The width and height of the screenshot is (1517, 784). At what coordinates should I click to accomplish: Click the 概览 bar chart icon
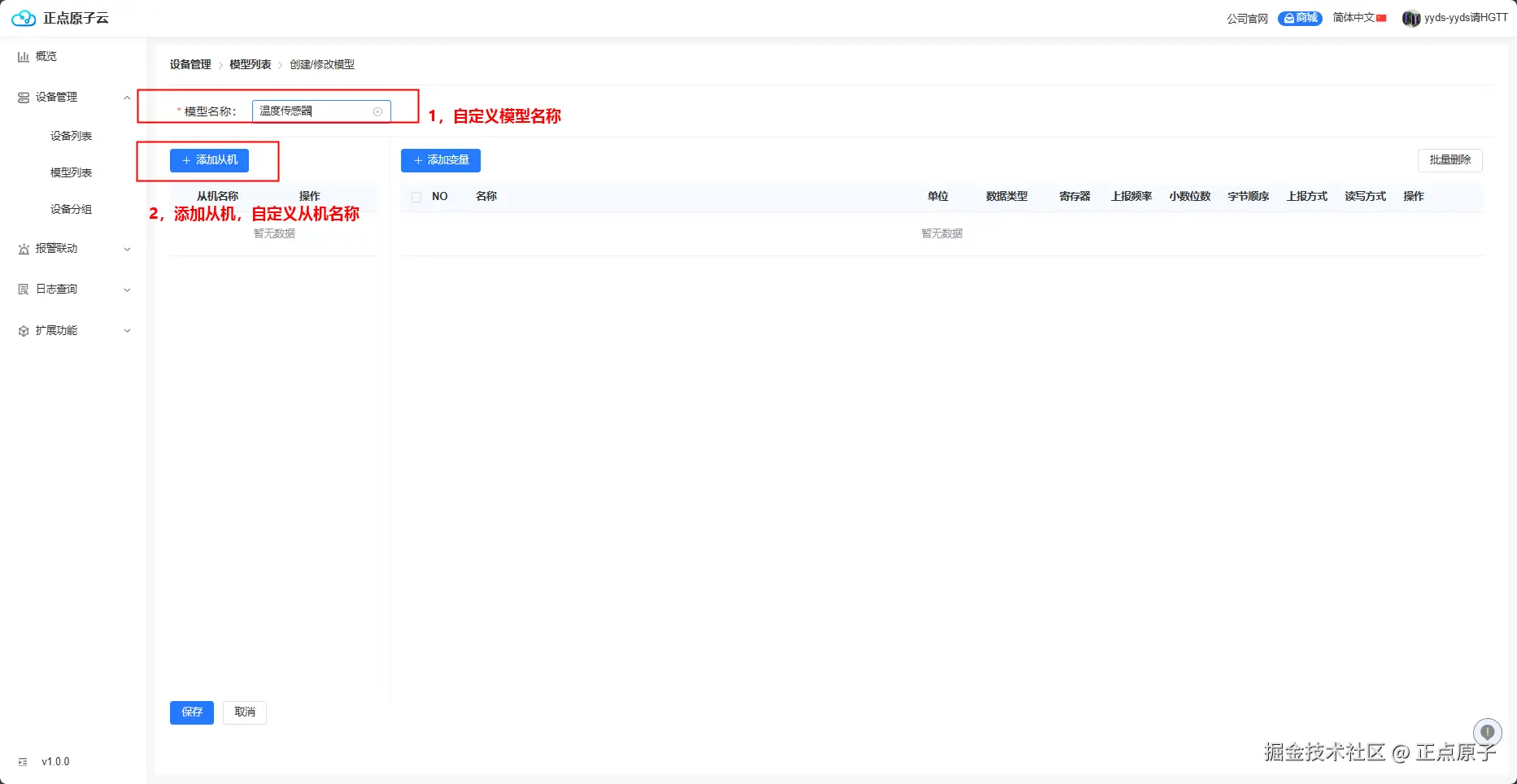pos(24,57)
